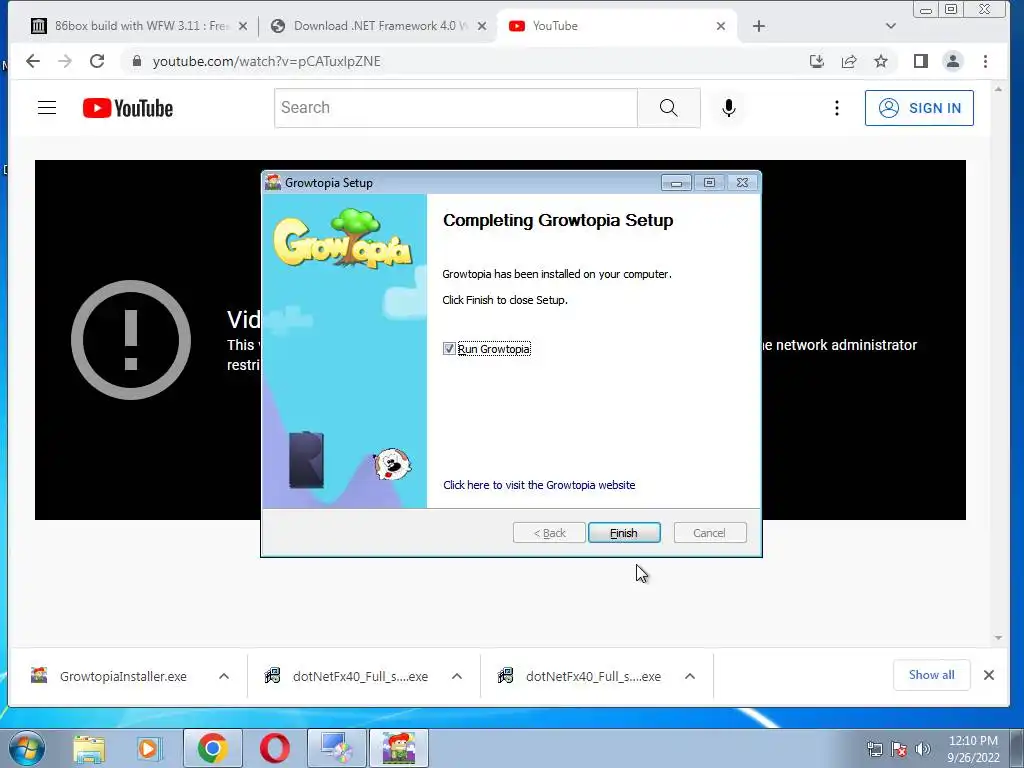Click the YouTube search magnifier button
This screenshot has width=1024, height=768.
(669, 108)
